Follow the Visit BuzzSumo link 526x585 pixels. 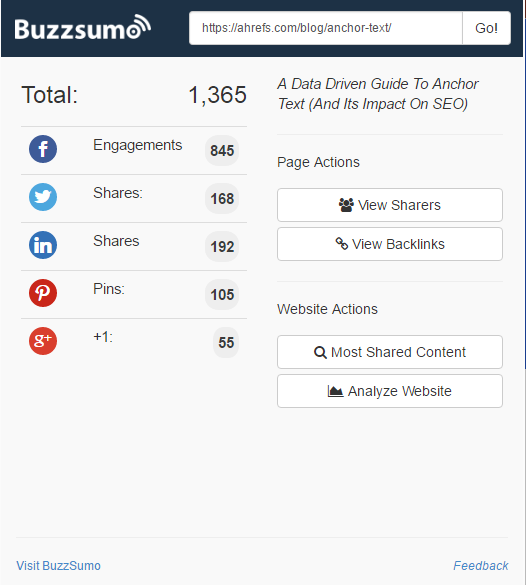coord(59,566)
